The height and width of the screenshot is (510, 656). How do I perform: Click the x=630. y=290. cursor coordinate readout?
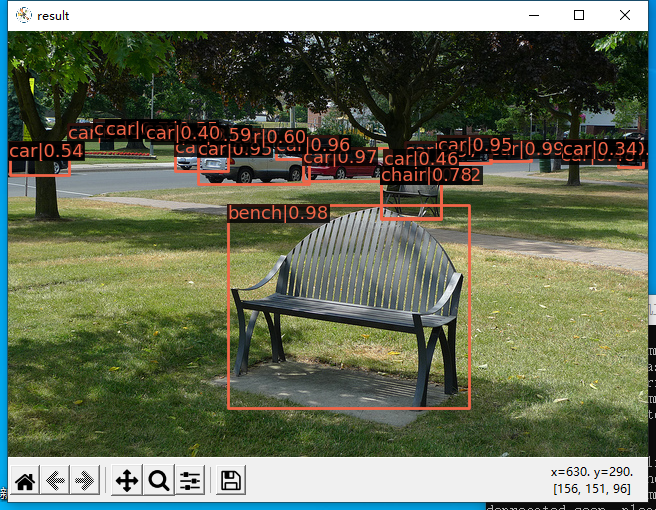point(592,472)
